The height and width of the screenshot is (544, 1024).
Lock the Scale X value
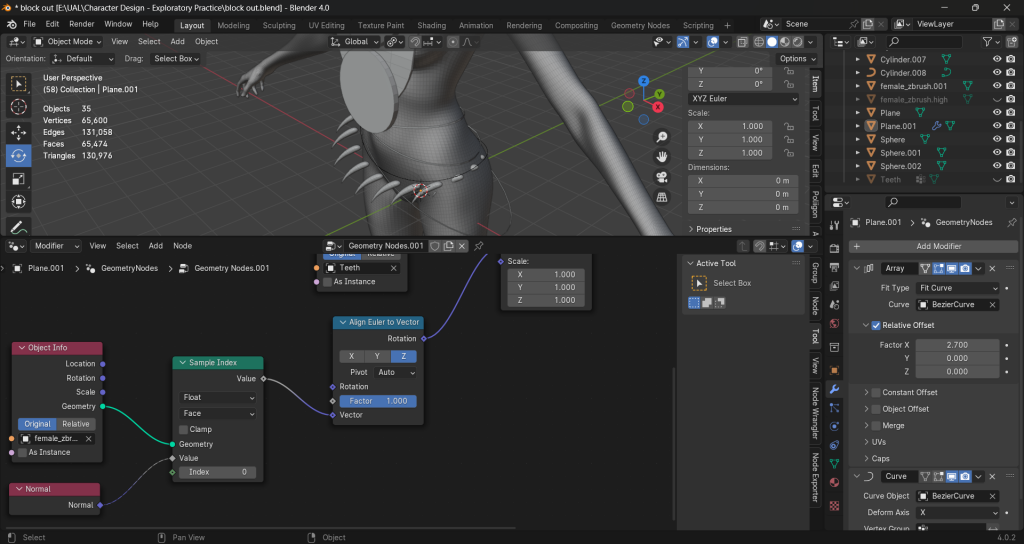click(x=789, y=127)
